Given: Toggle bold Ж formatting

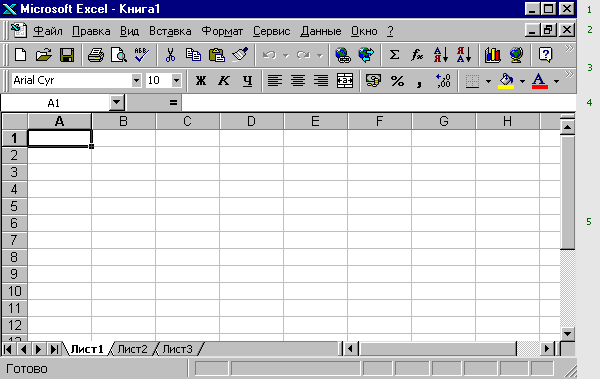Looking at the screenshot, I should 201,81.
